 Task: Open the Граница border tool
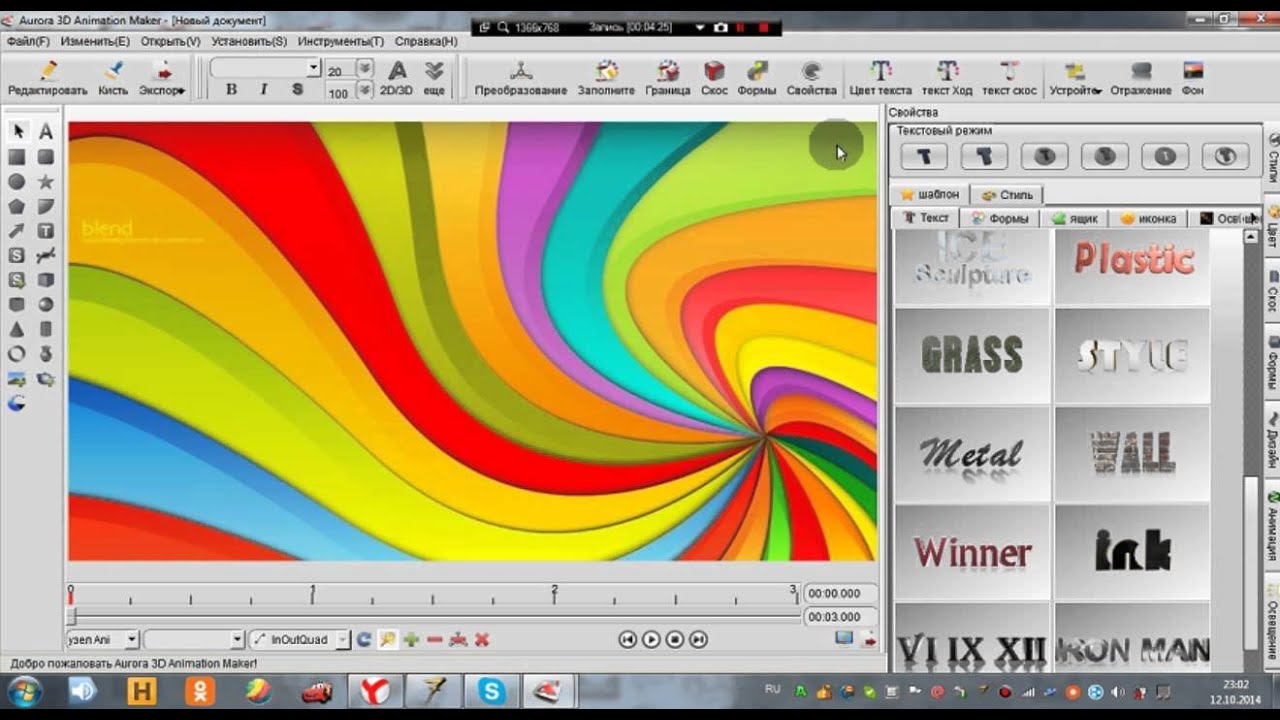668,79
